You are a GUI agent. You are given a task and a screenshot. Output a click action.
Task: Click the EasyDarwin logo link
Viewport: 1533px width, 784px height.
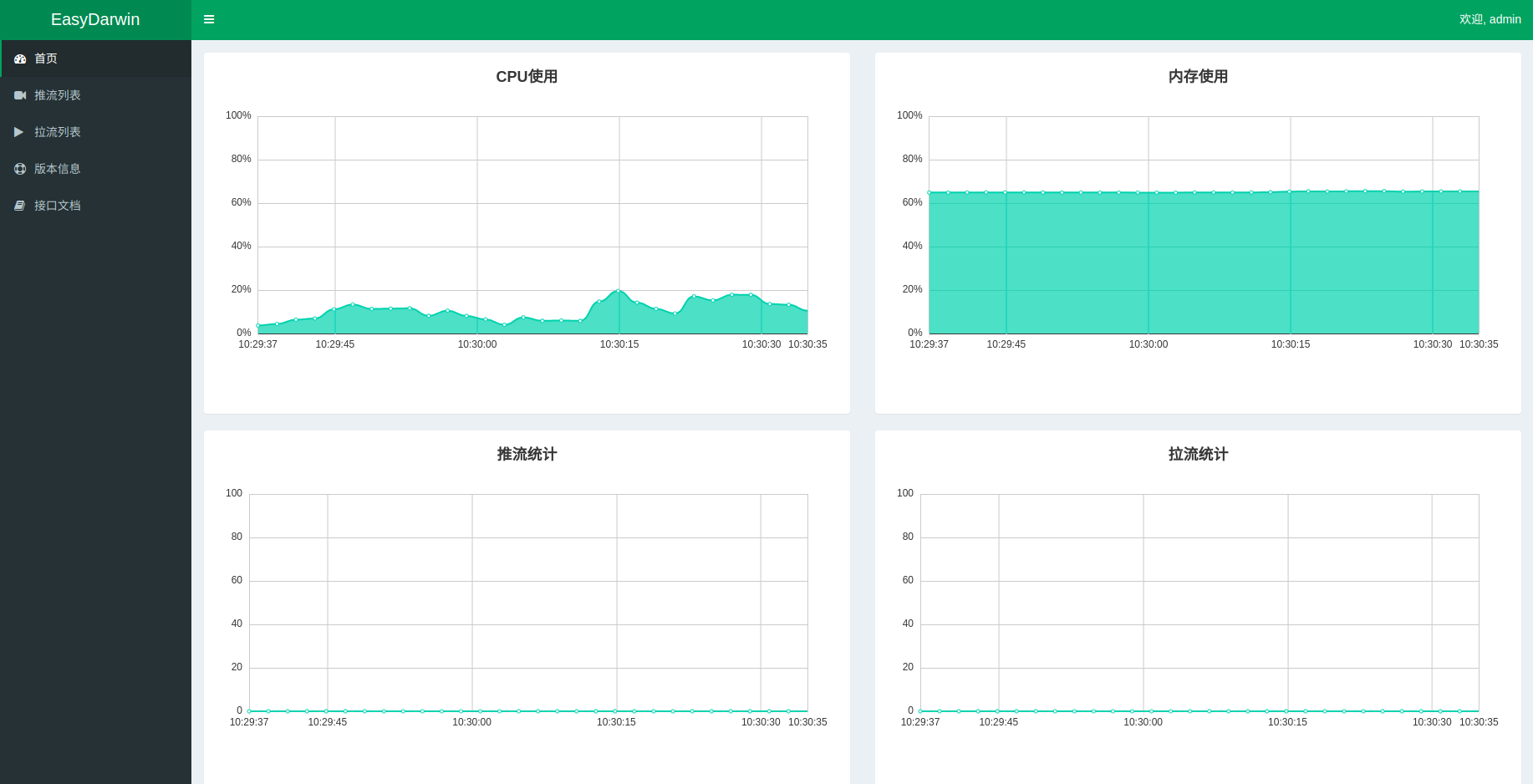click(95, 19)
